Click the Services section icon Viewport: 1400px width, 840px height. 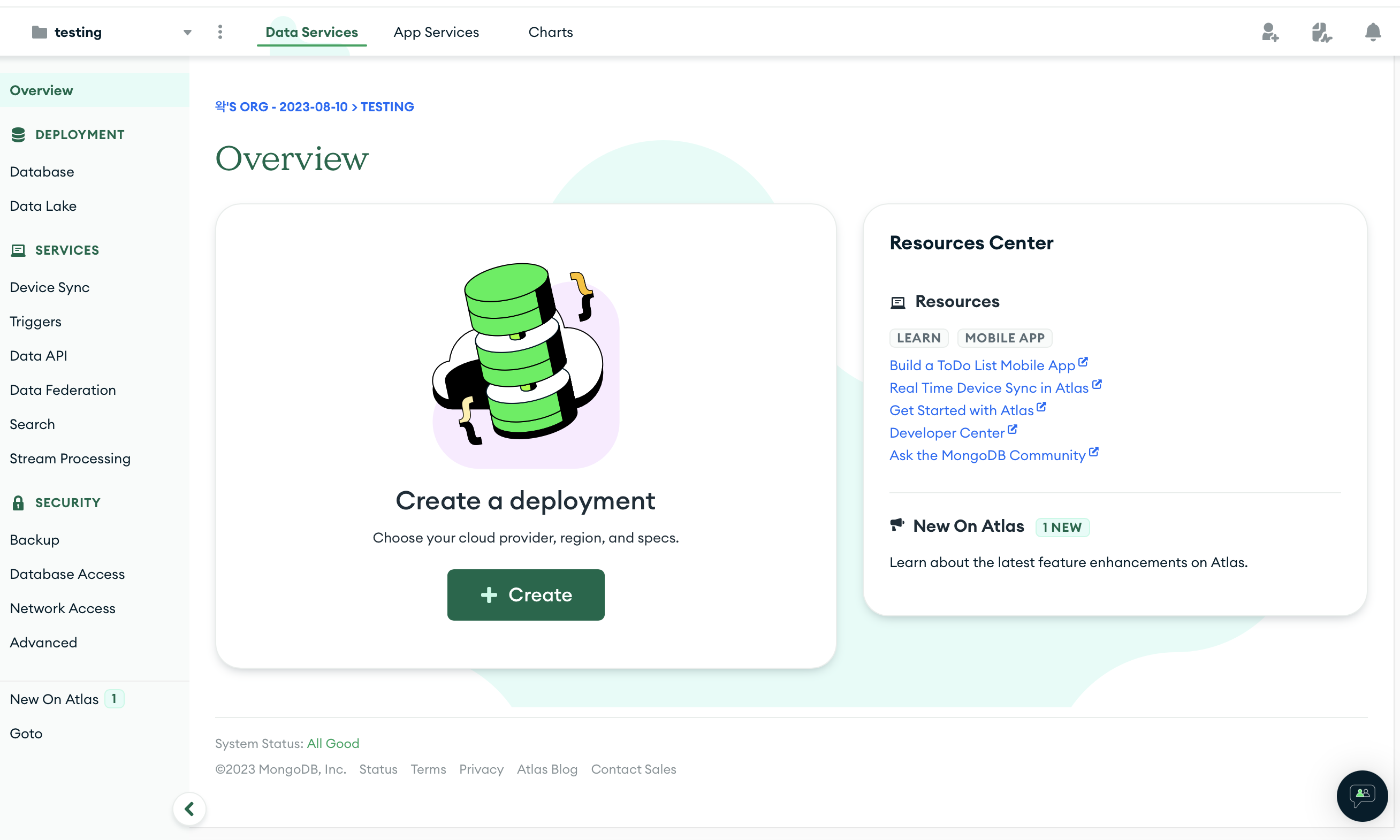point(18,250)
